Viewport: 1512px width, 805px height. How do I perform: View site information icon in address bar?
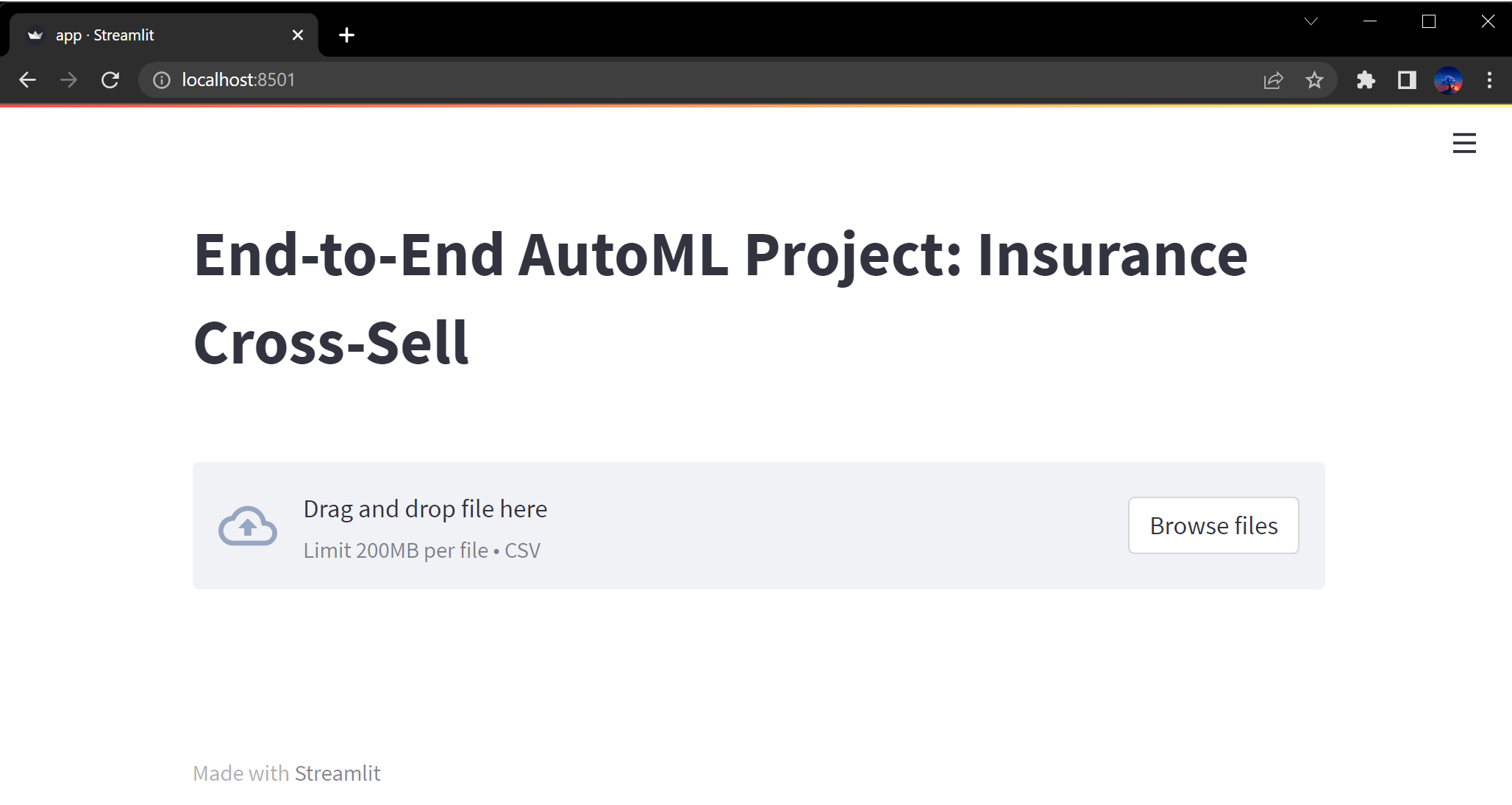tap(162, 80)
